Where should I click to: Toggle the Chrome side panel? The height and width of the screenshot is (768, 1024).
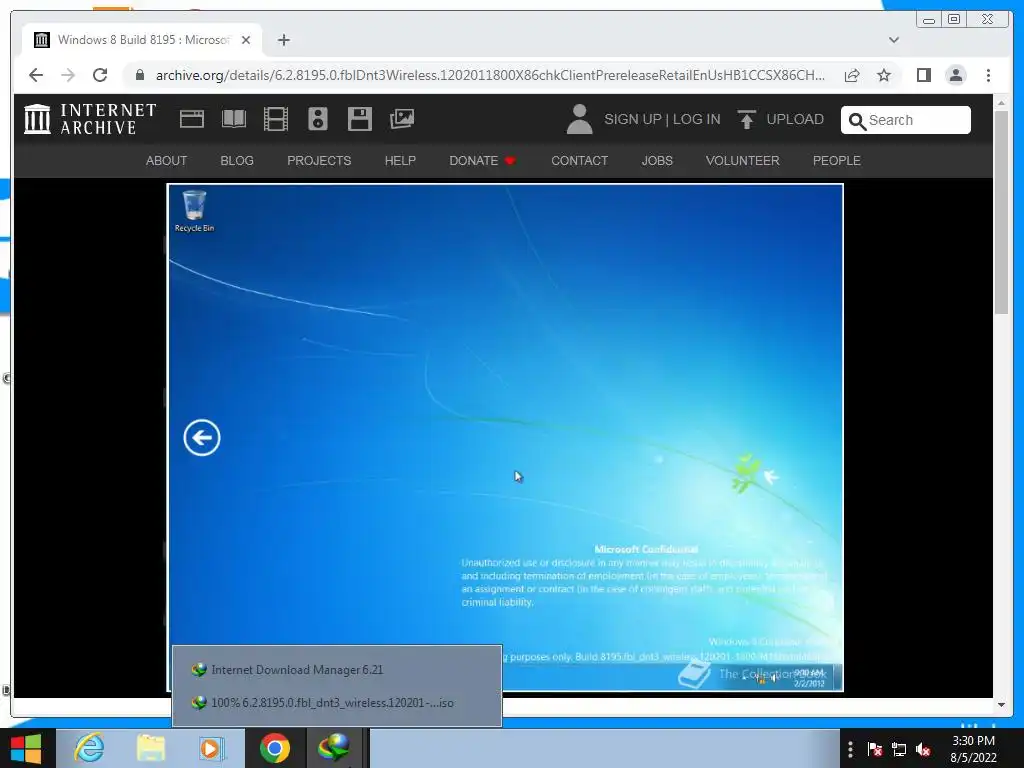923,75
